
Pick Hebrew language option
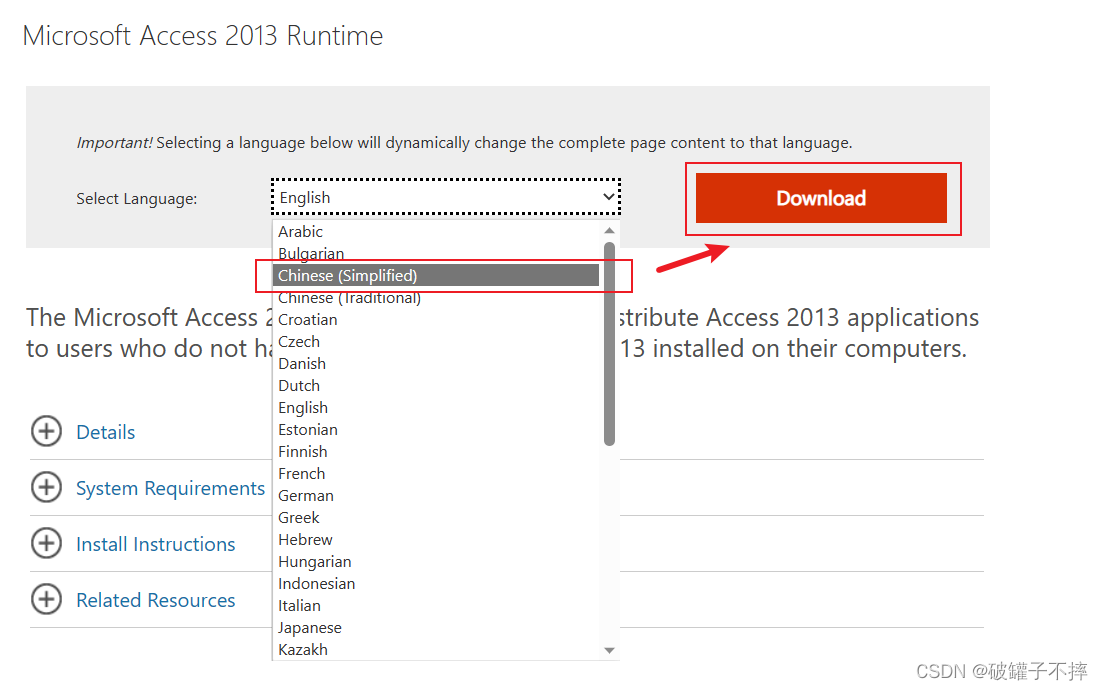pyautogui.click(x=436, y=539)
